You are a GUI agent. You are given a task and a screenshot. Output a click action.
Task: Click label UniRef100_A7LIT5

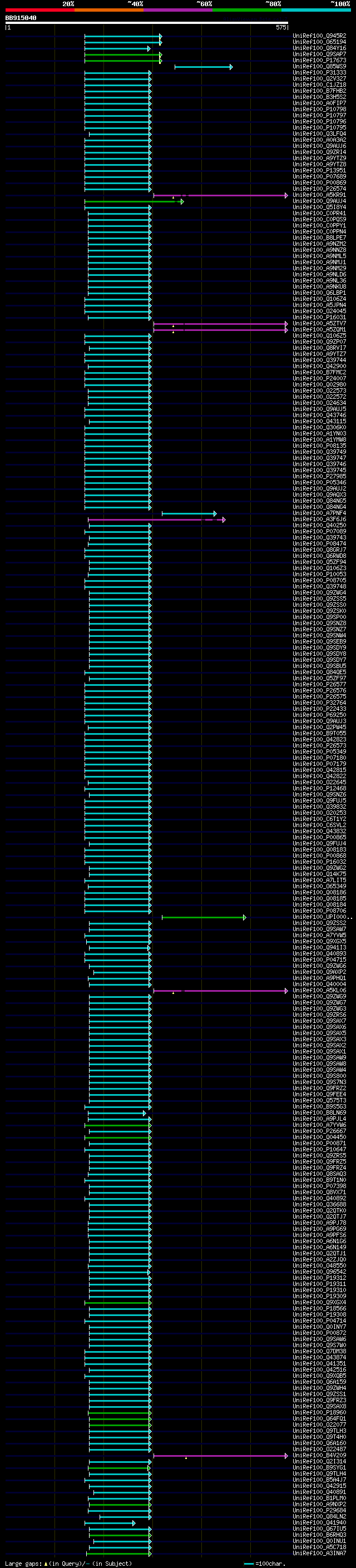click(x=311, y=880)
